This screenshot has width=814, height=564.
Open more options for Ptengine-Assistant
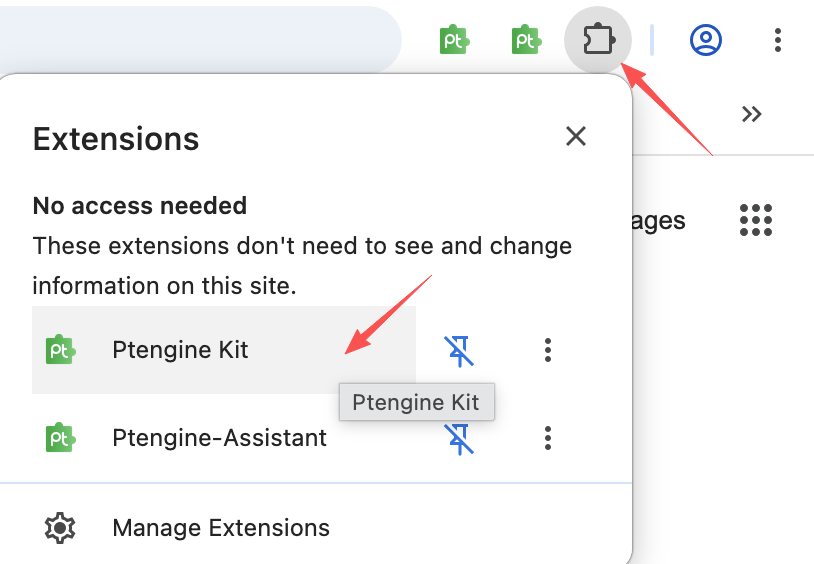pos(548,438)
